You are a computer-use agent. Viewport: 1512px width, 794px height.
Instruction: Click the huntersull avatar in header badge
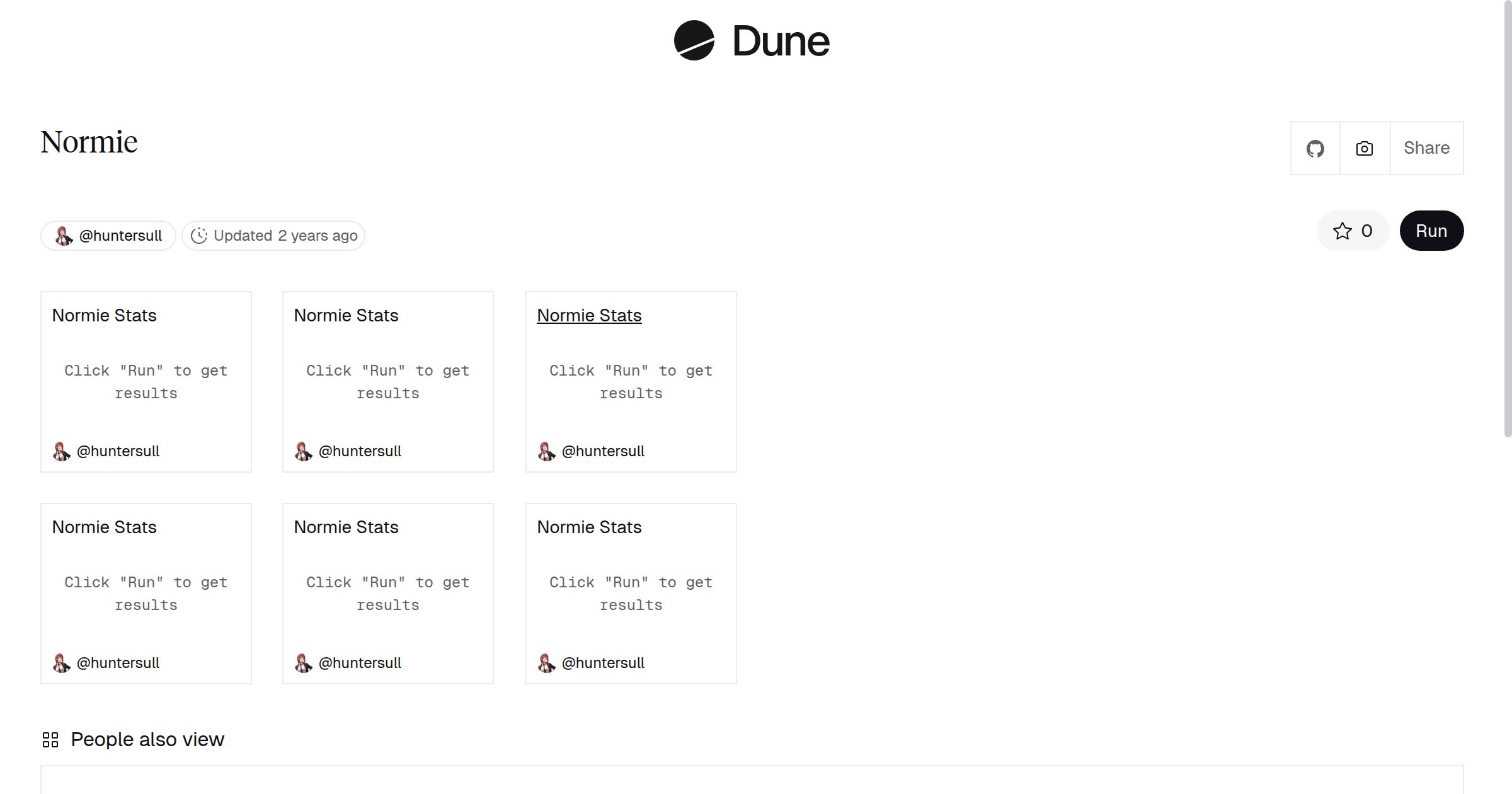[x=63, y=236]
